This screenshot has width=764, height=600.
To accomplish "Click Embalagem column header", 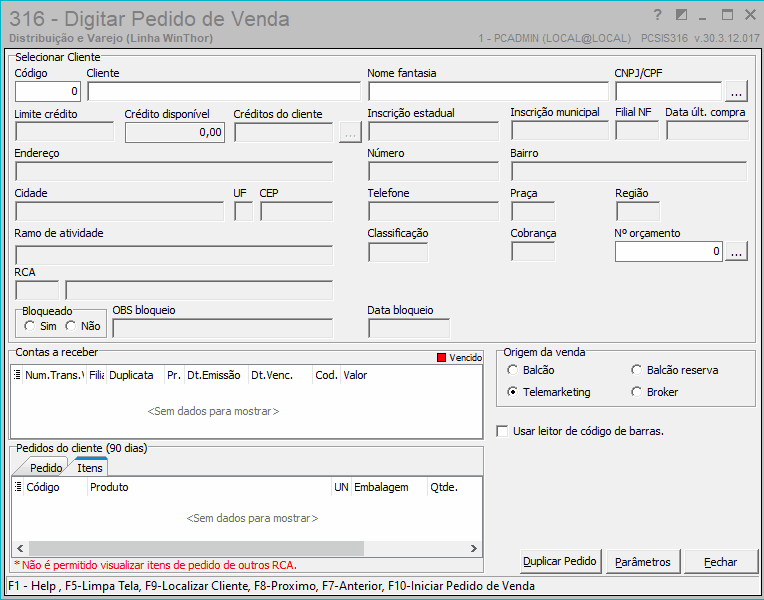I will coord(389,486).
